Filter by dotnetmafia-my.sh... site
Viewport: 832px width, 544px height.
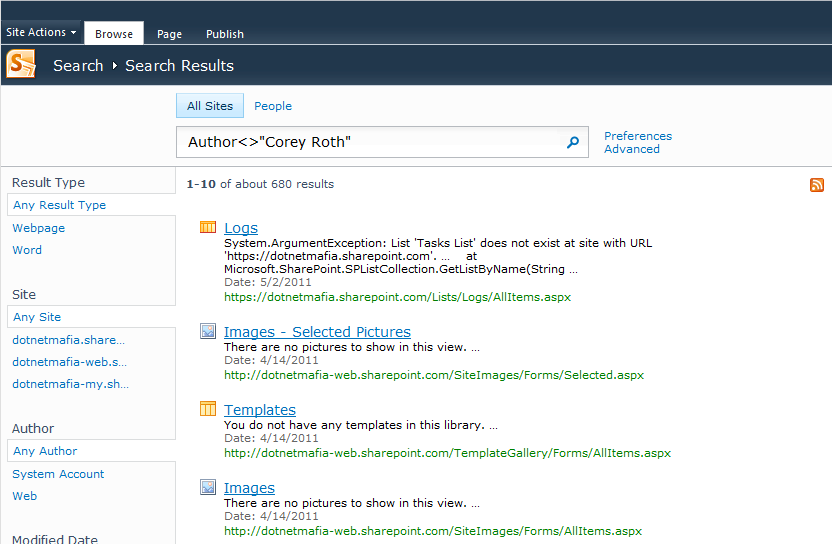[x=71, y=384]
